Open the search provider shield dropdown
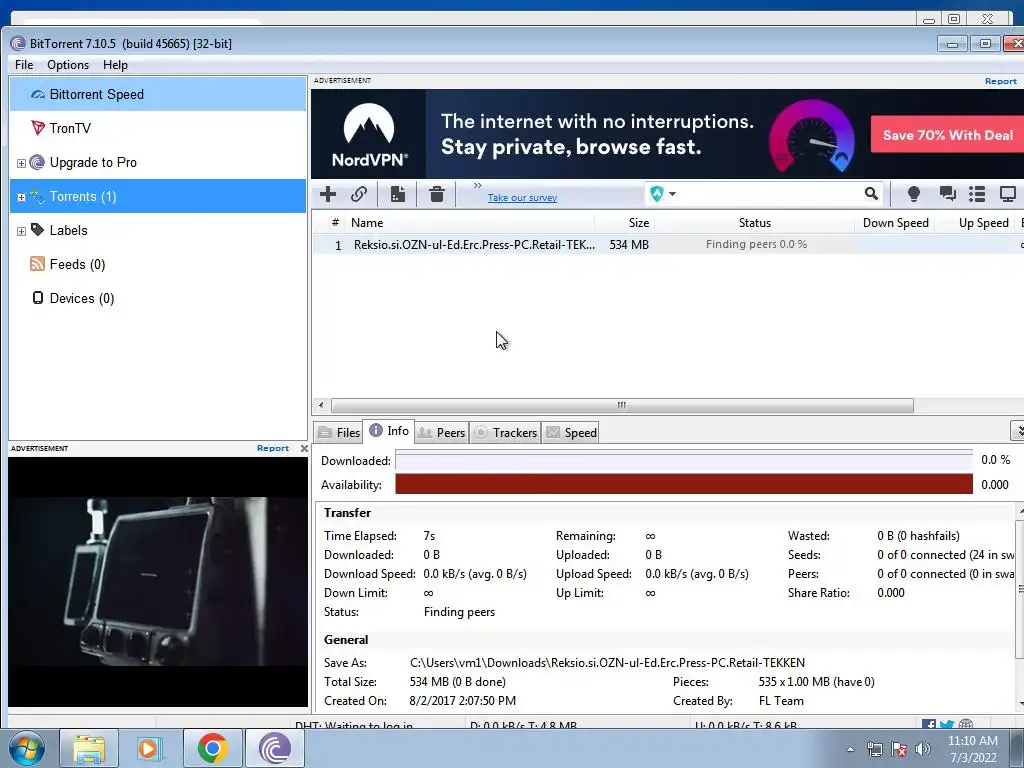 tap(662, 193)
